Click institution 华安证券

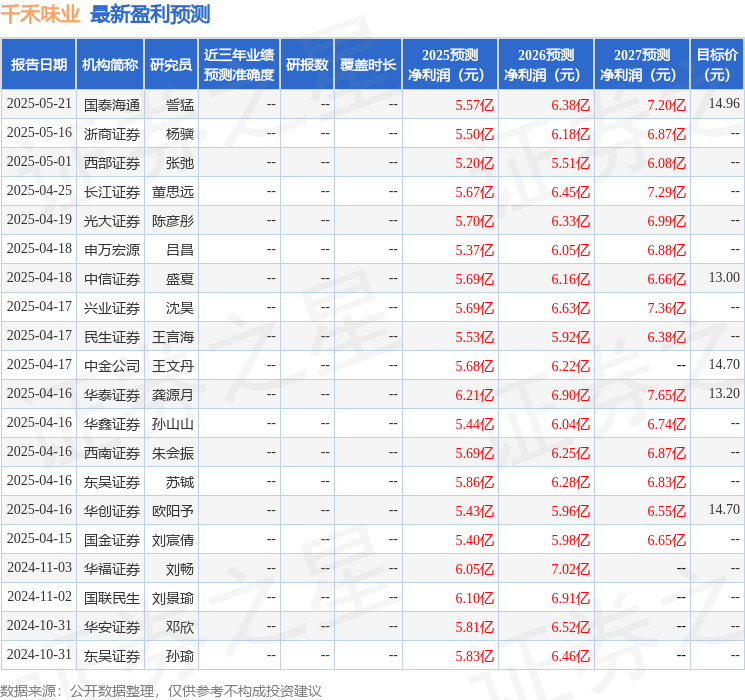(x=112, y=627)
